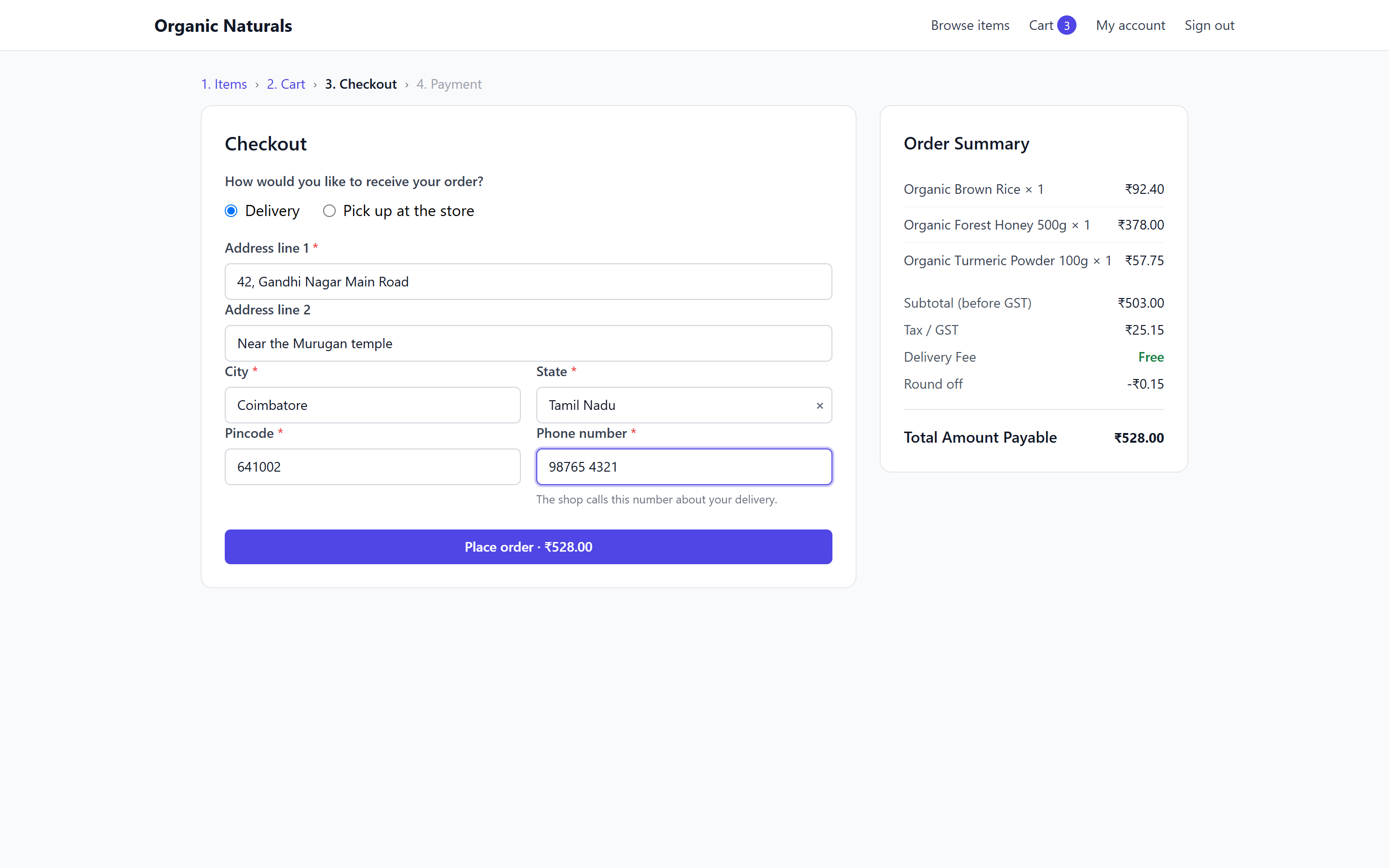
Task: Click the green Free delivery fee
Action: 1151,356
